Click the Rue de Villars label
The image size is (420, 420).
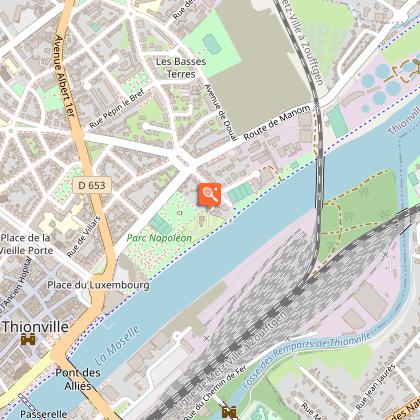83,237
